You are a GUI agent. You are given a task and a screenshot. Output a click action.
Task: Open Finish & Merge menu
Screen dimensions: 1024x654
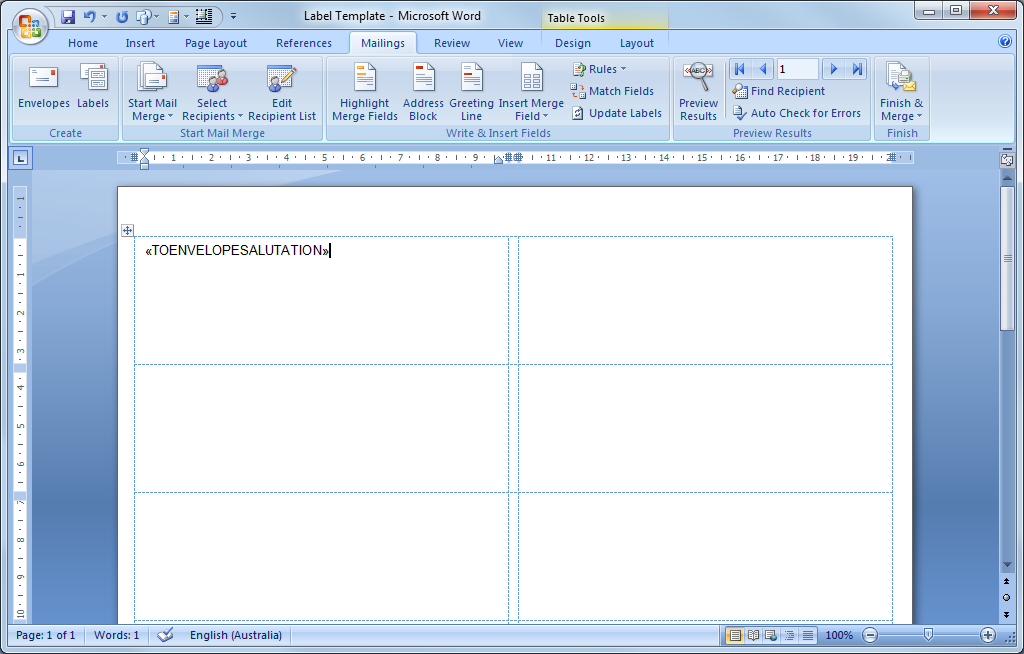901,91
